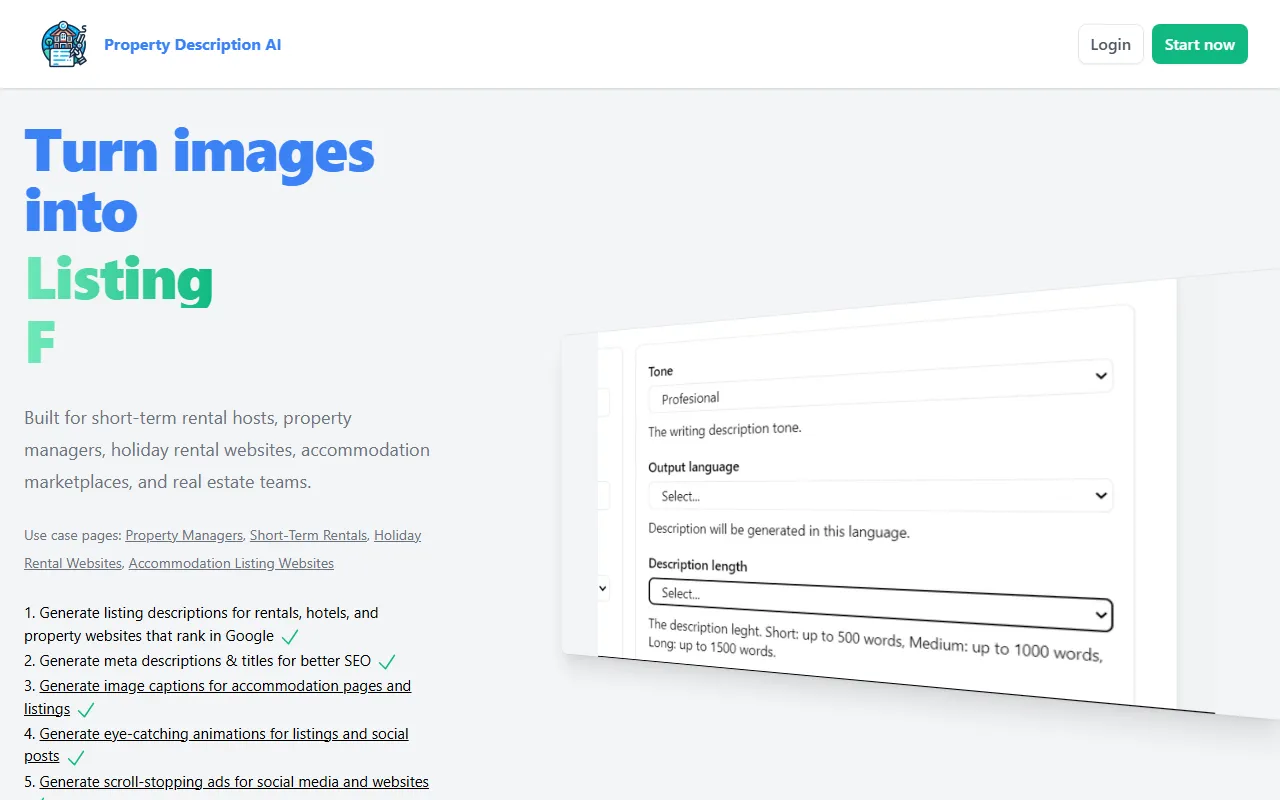Click the checkmark beside meta descriptions for SEO
Screen dimensions: 1280x800
pyautogui.click(x=387, y=662)
